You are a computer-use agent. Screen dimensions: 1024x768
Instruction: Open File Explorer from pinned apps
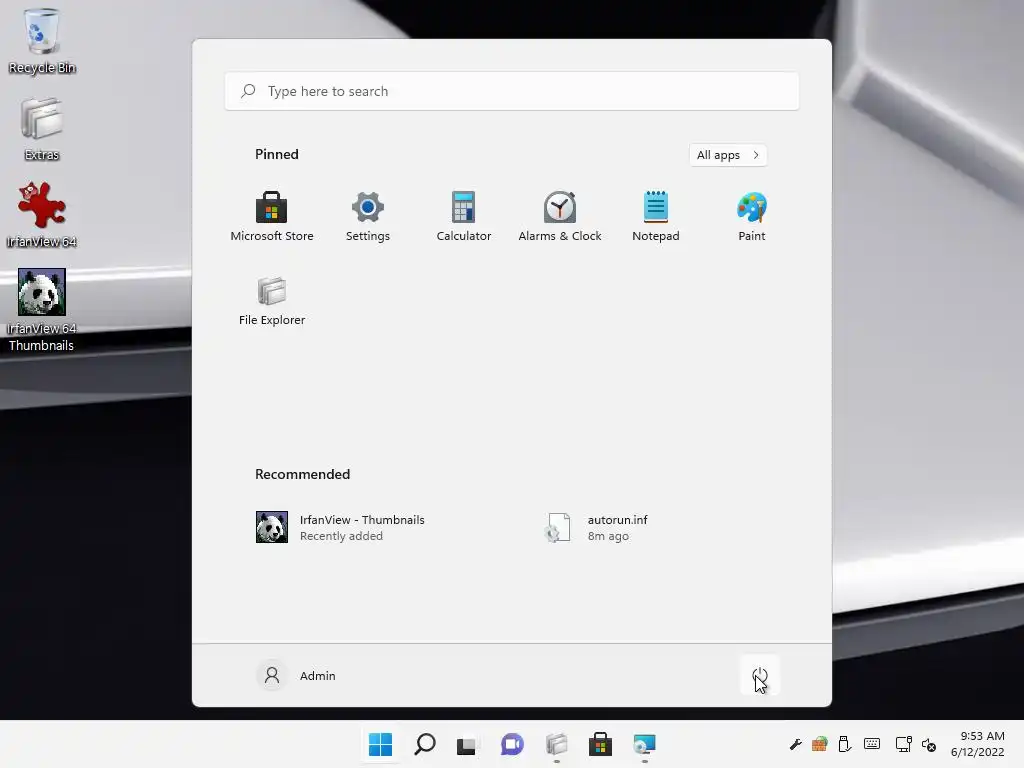(272, 301)
